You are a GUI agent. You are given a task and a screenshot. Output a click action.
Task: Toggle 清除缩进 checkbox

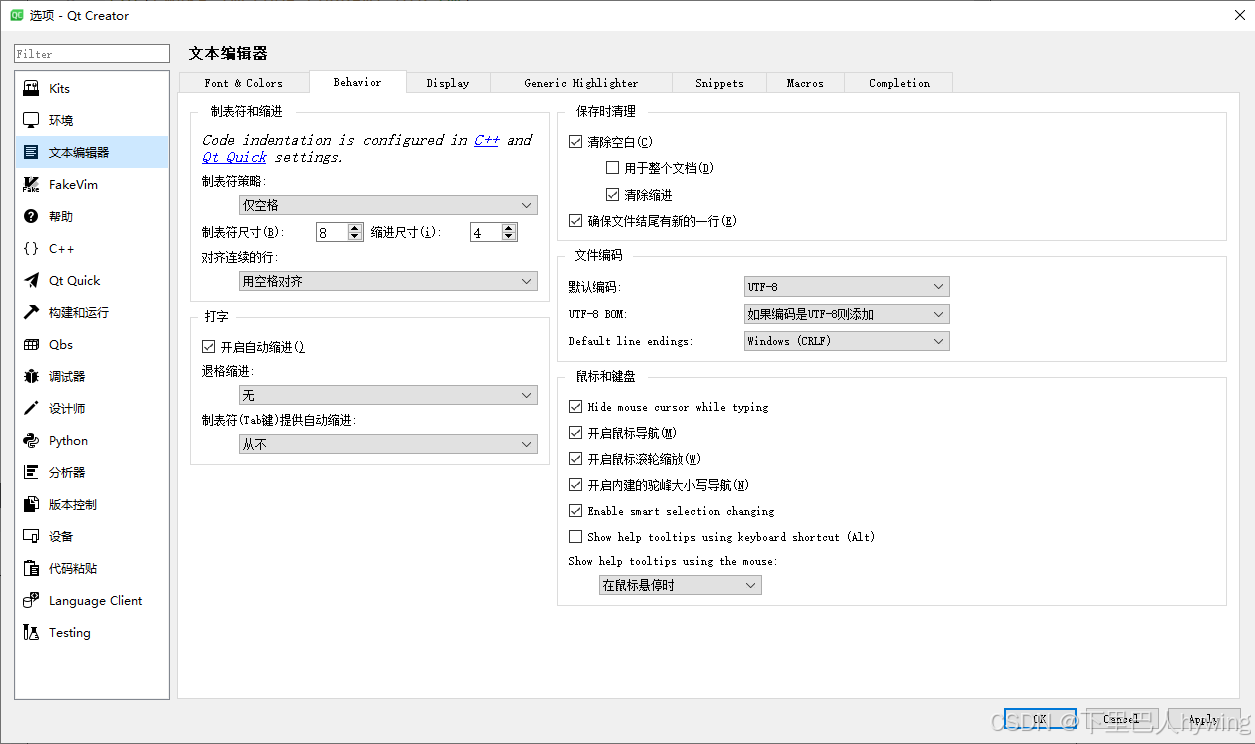coord(612,195)
